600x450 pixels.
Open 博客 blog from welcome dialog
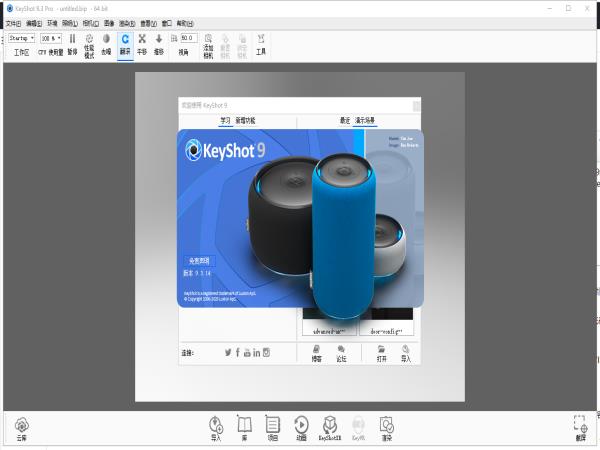click(x=316, y=354)
